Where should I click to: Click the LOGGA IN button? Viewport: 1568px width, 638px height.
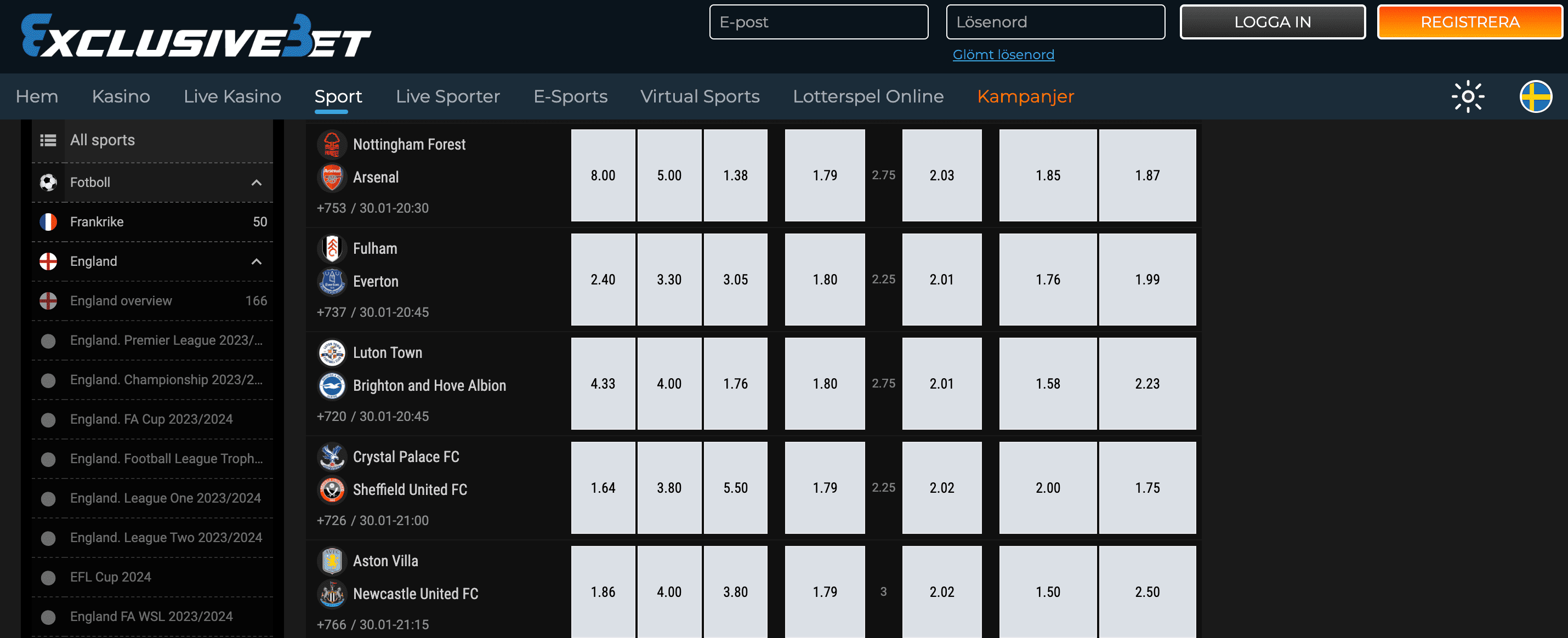coord(1272,22)
